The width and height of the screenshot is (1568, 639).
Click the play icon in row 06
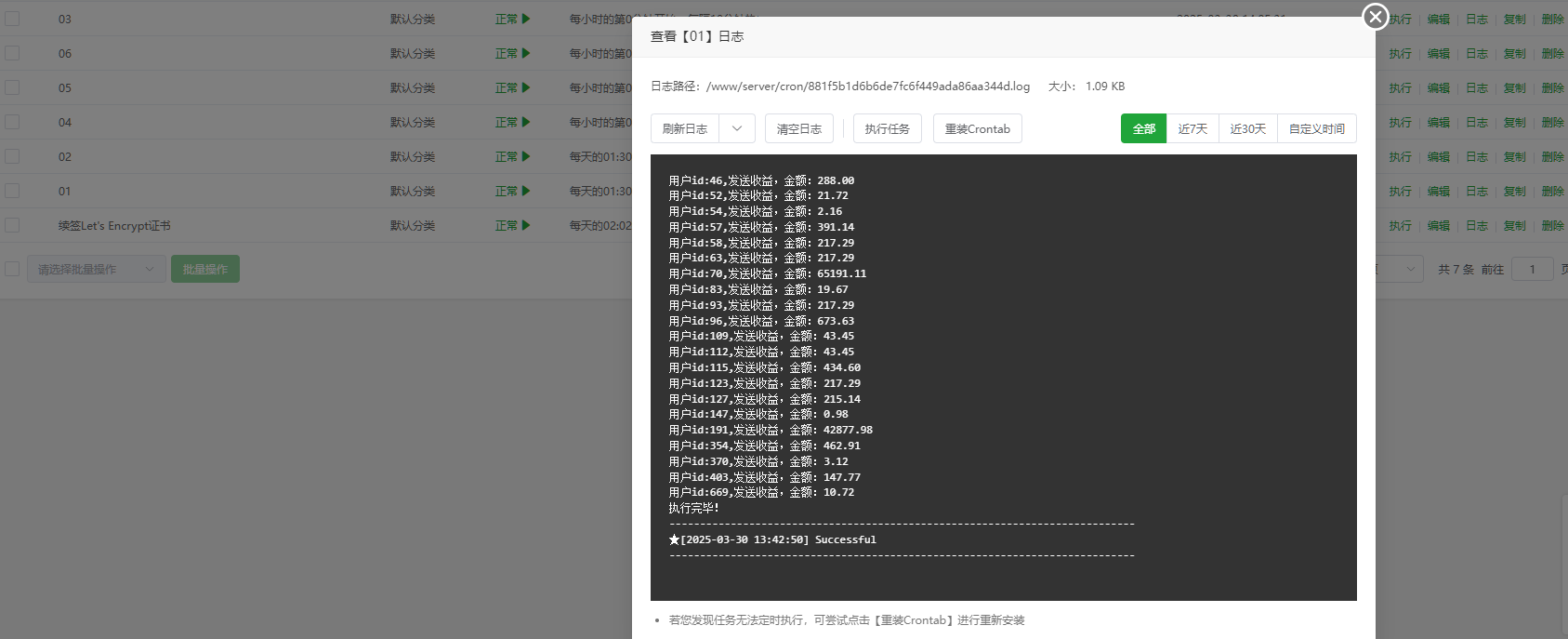click(x=526, y=53)
